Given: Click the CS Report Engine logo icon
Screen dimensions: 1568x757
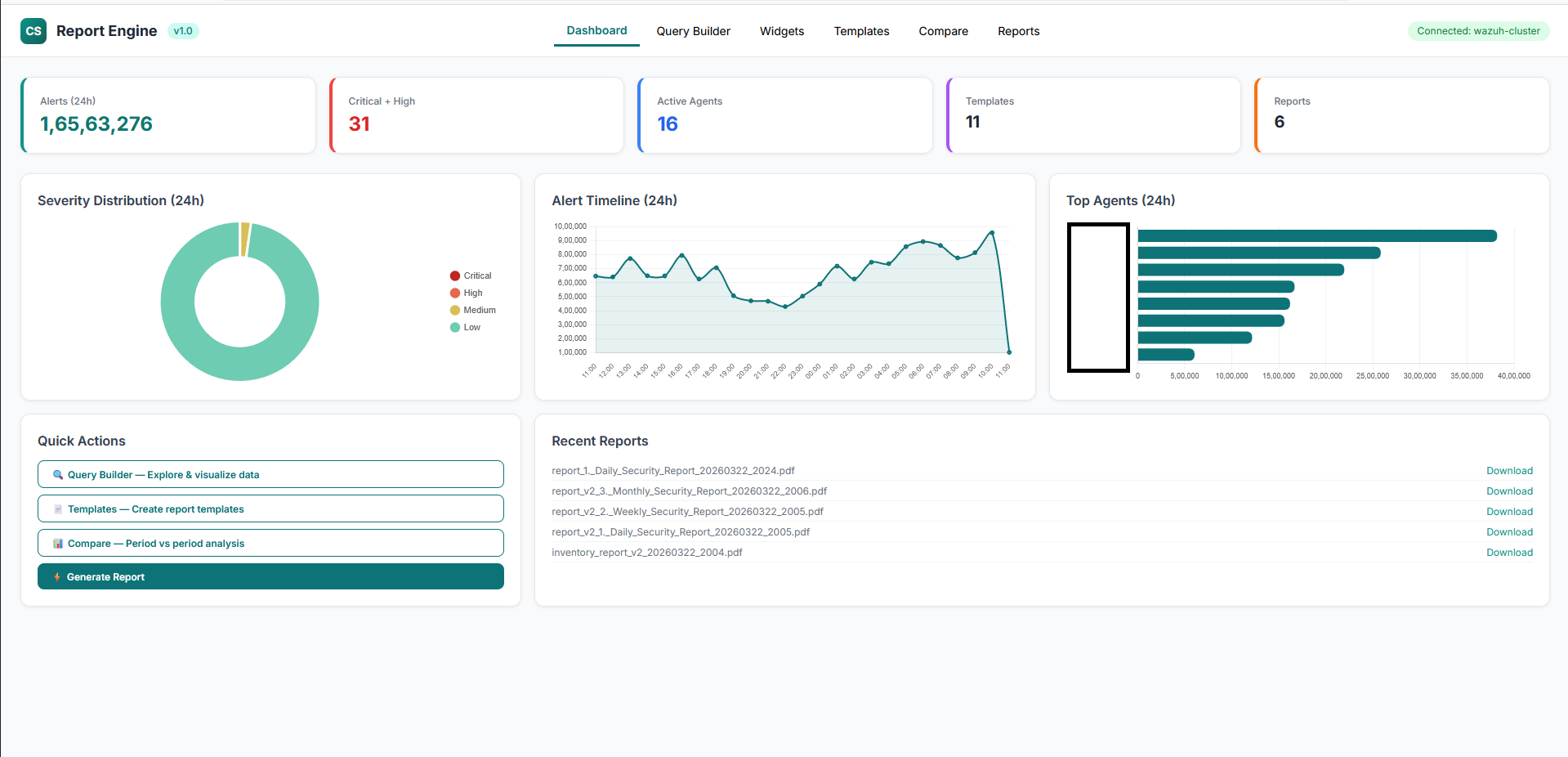Looking at the screenshot, I should pyautogui.click(x=34, y=30).
